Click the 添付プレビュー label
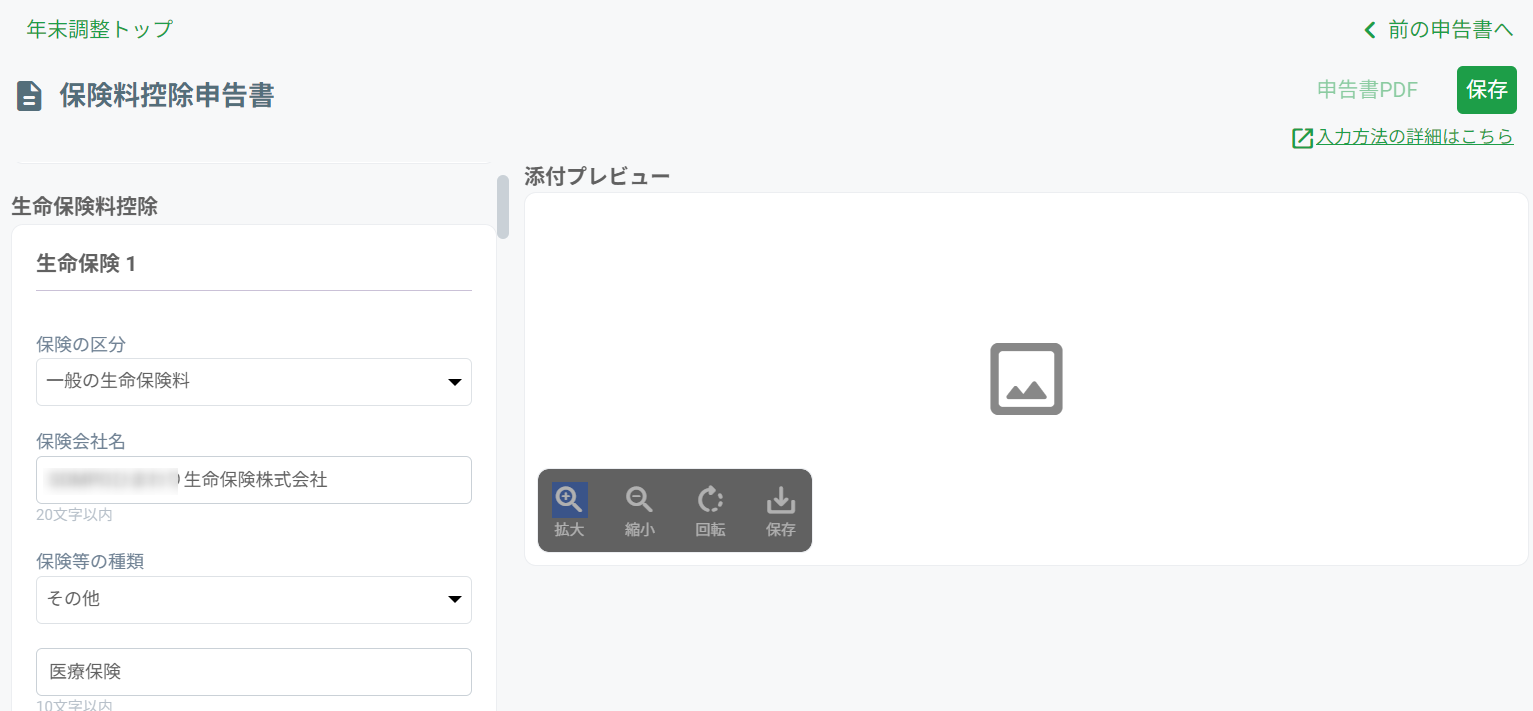This screenshot has height=711, width=1533. [x=597, y=177]
